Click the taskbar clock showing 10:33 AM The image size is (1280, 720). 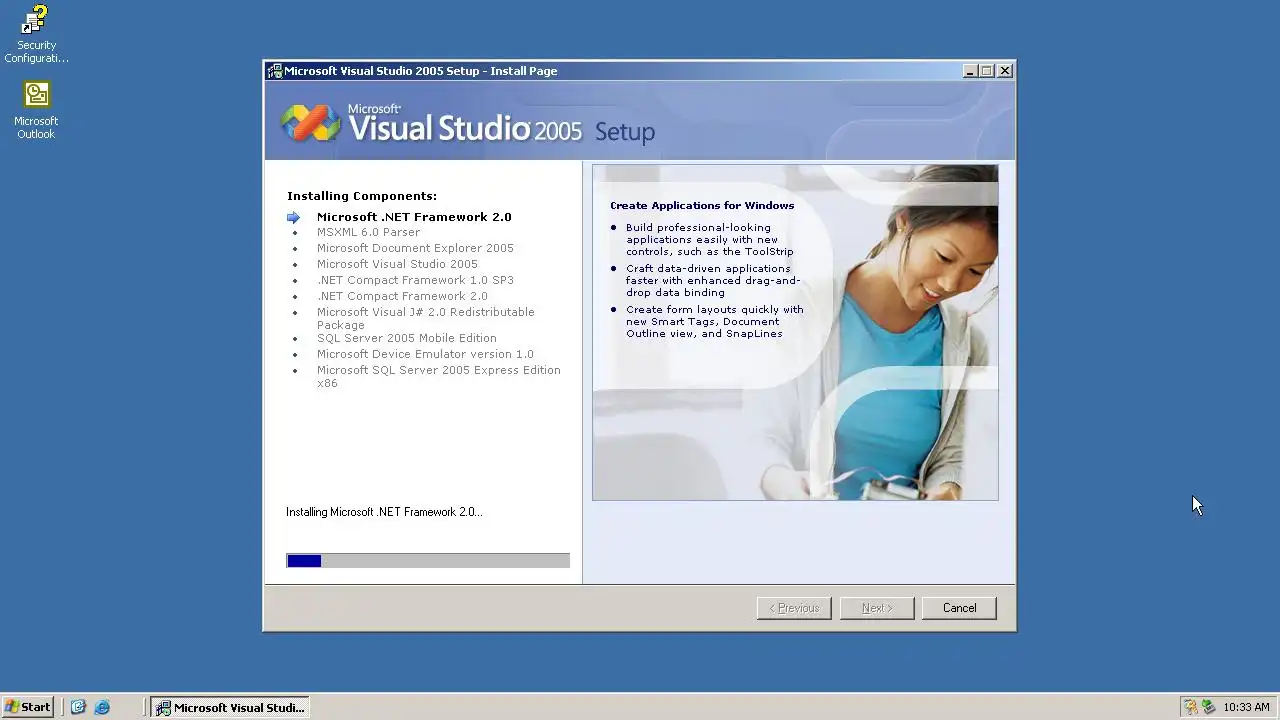click(x=1246, y=707)
